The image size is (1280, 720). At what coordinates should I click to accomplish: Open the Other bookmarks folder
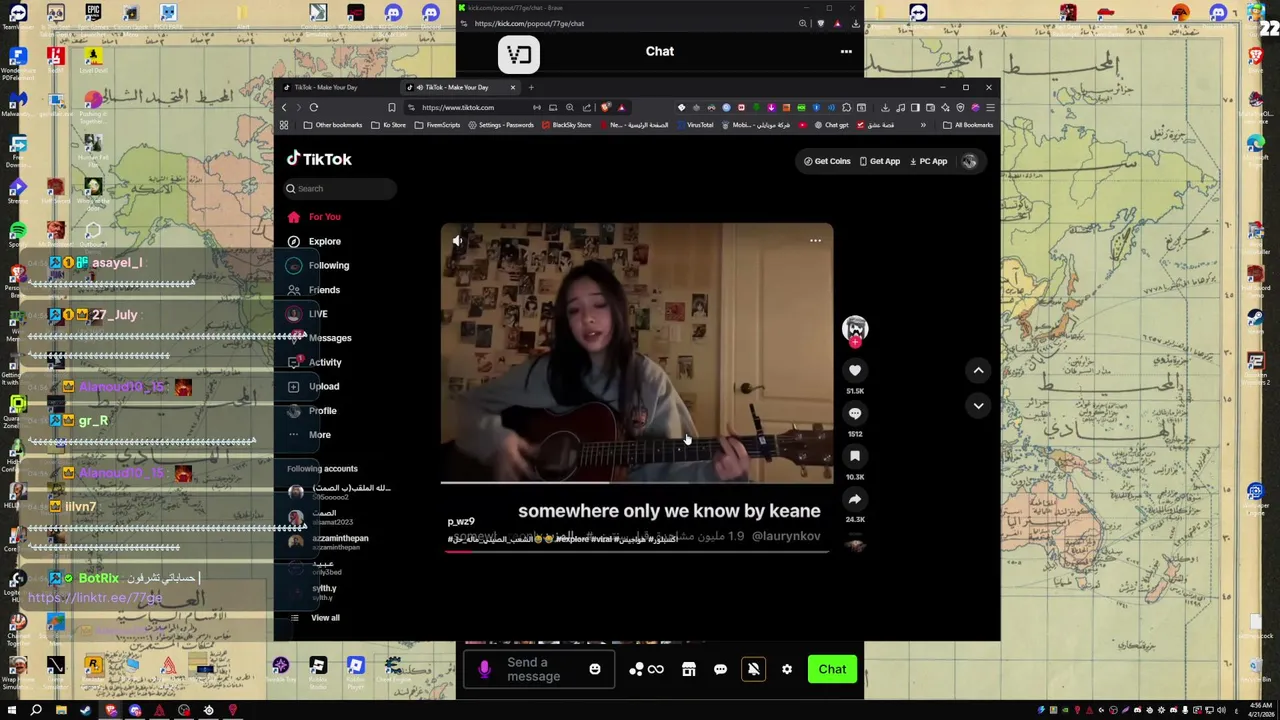coord(331,125)
